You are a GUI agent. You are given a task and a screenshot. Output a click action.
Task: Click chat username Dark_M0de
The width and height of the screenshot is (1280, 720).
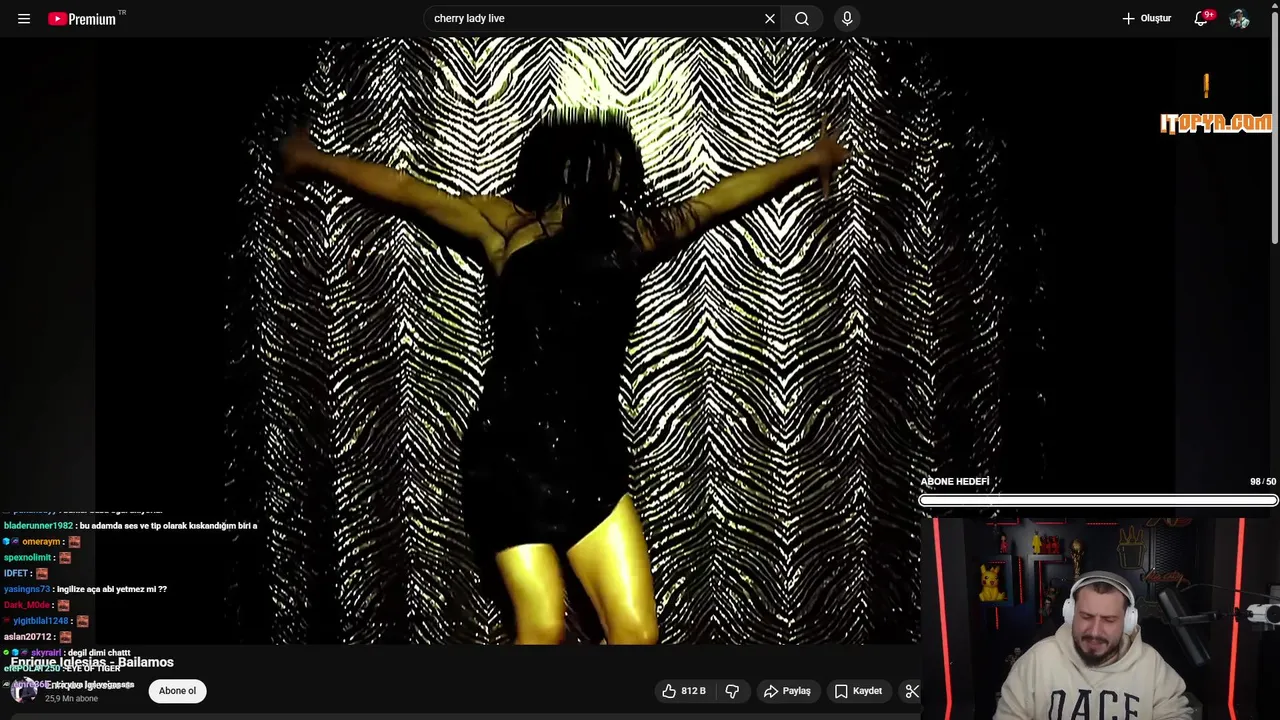pyautogui.click(x=26, y=605)
